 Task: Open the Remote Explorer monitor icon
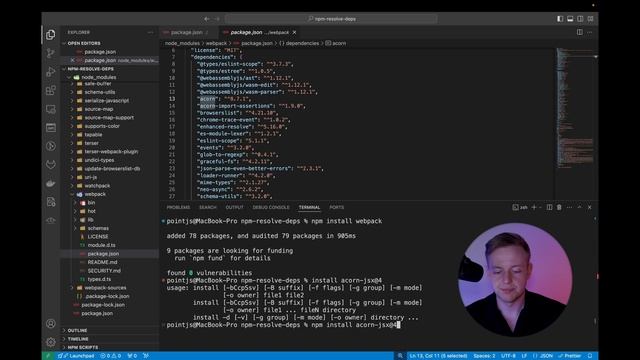[51, 109]
